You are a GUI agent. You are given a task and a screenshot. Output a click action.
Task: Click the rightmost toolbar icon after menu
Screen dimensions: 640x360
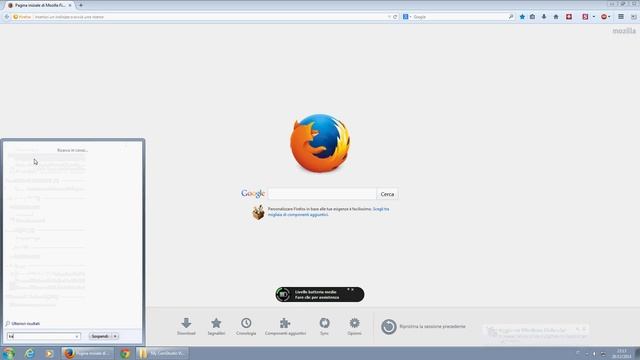pos(633,17)
